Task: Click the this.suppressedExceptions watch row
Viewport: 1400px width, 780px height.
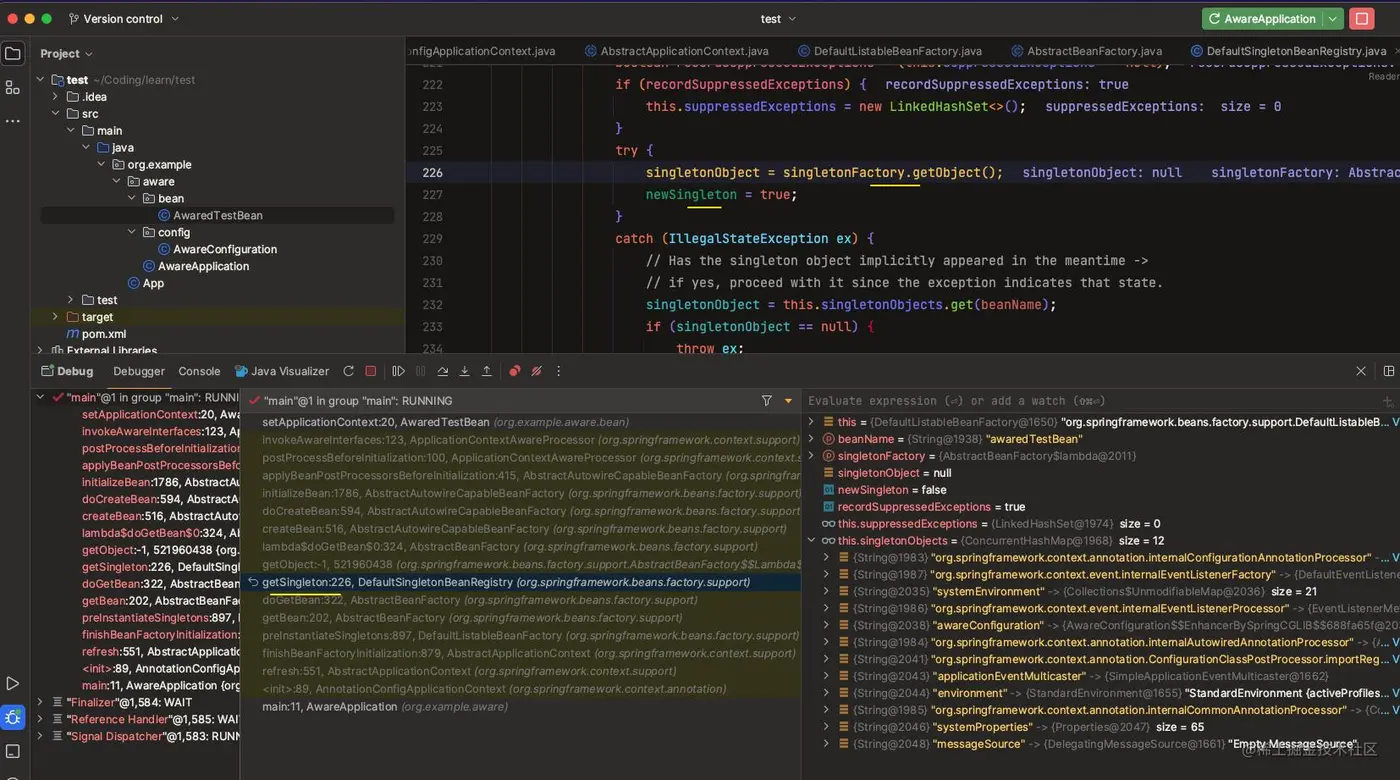Action: click(1100, 524)
